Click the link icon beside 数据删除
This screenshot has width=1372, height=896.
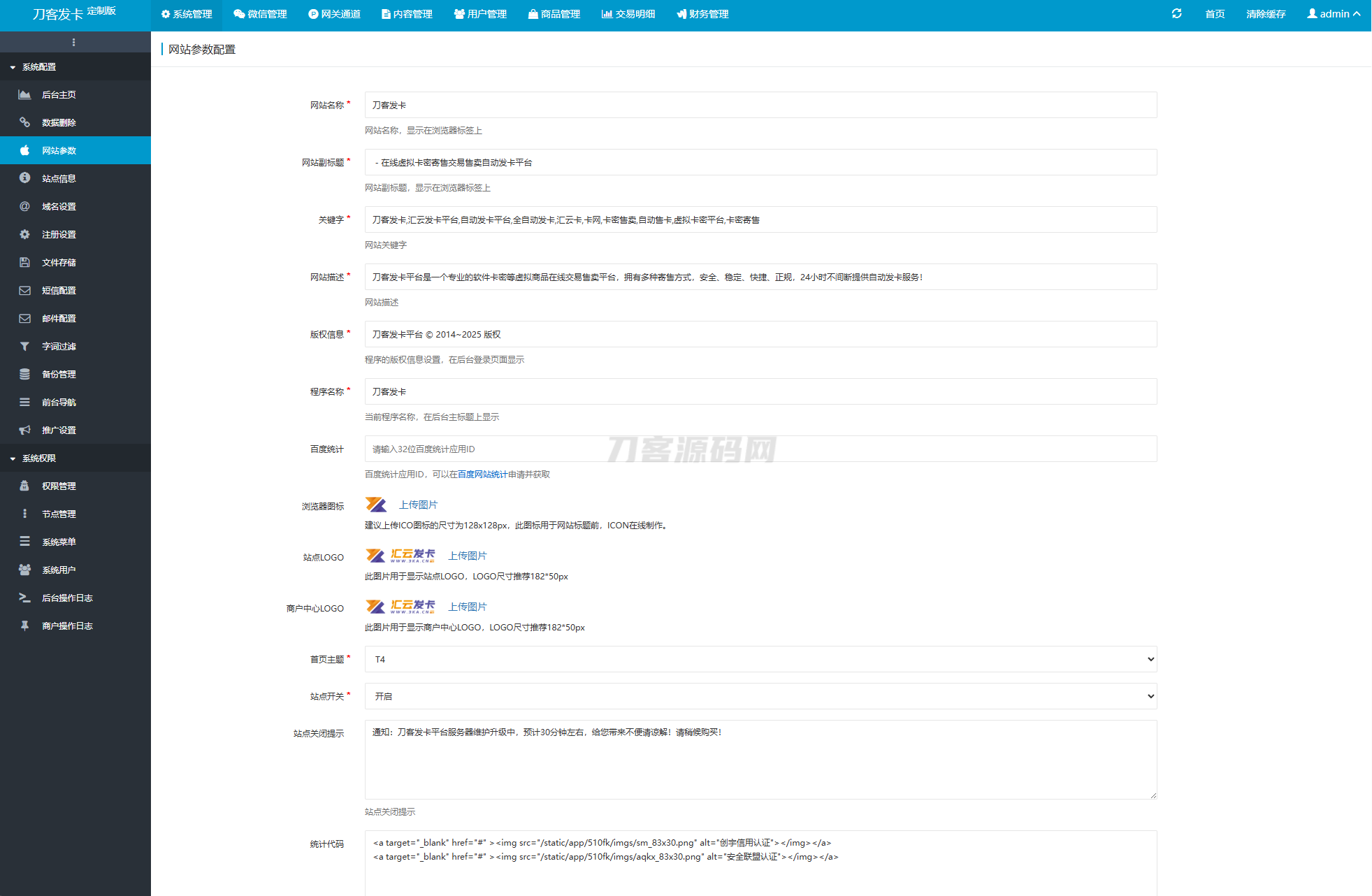coord(24,122)
